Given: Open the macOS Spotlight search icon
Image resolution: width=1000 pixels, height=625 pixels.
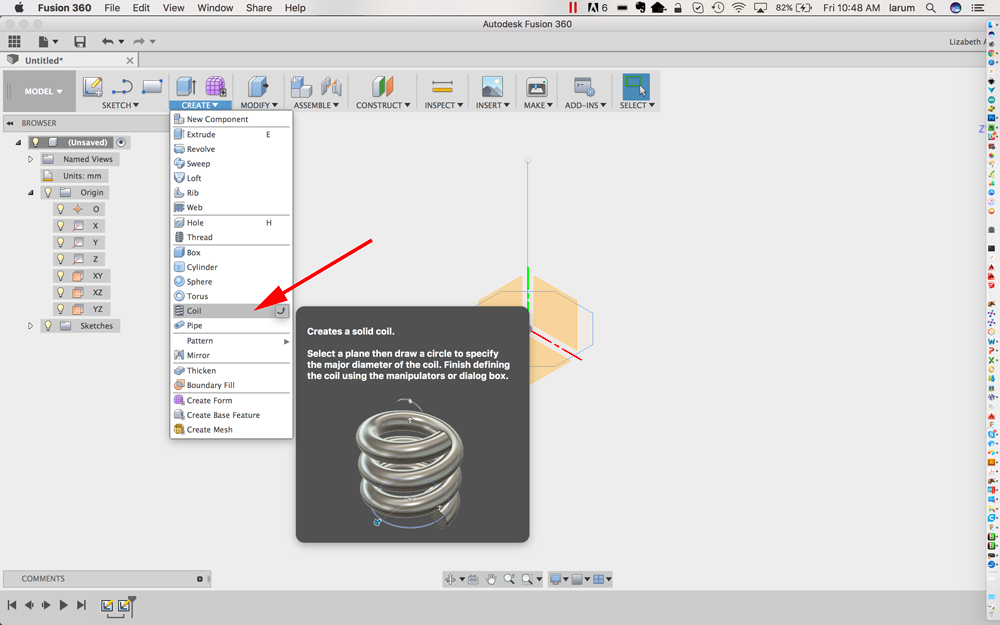Looking at the screenshot, I should 930,8.
